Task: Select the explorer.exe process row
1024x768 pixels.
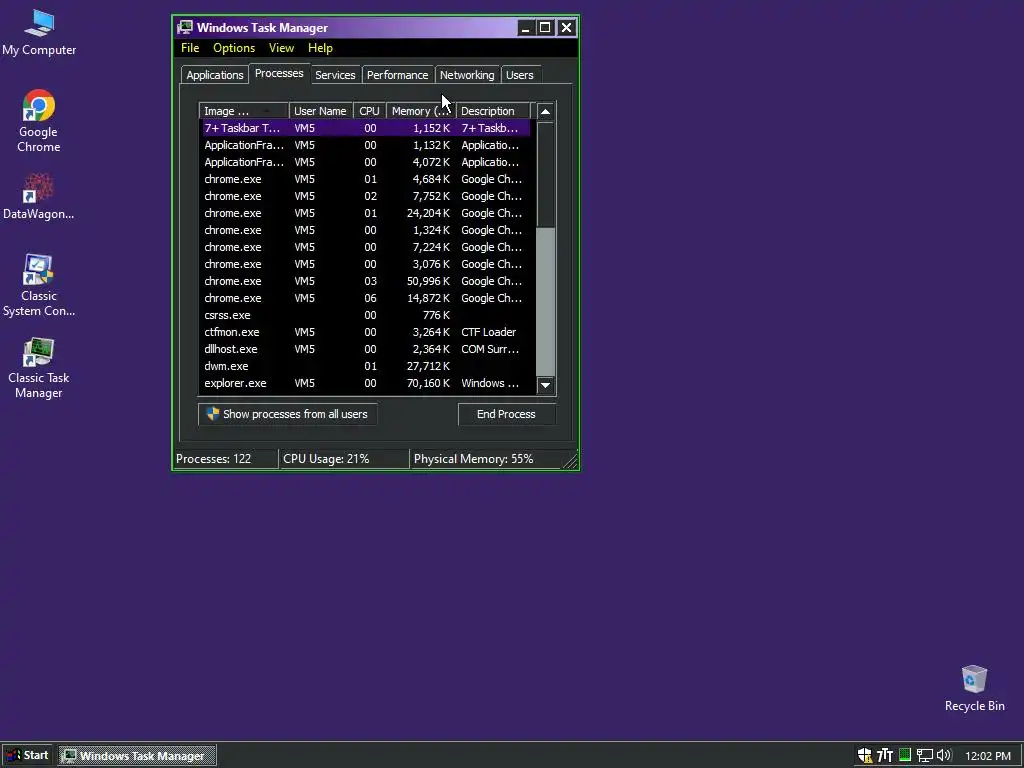Action: 366,383
